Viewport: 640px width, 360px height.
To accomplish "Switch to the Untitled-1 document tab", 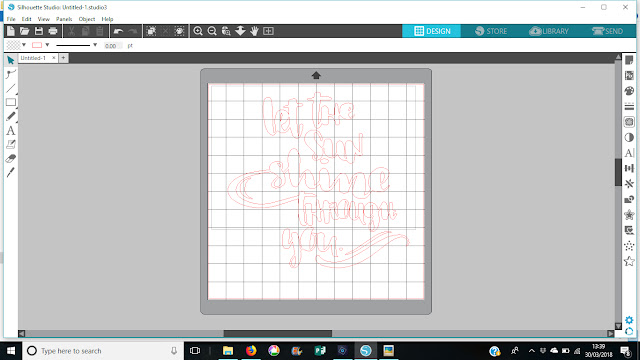I will pyautogui.click(x=33, y=58).
